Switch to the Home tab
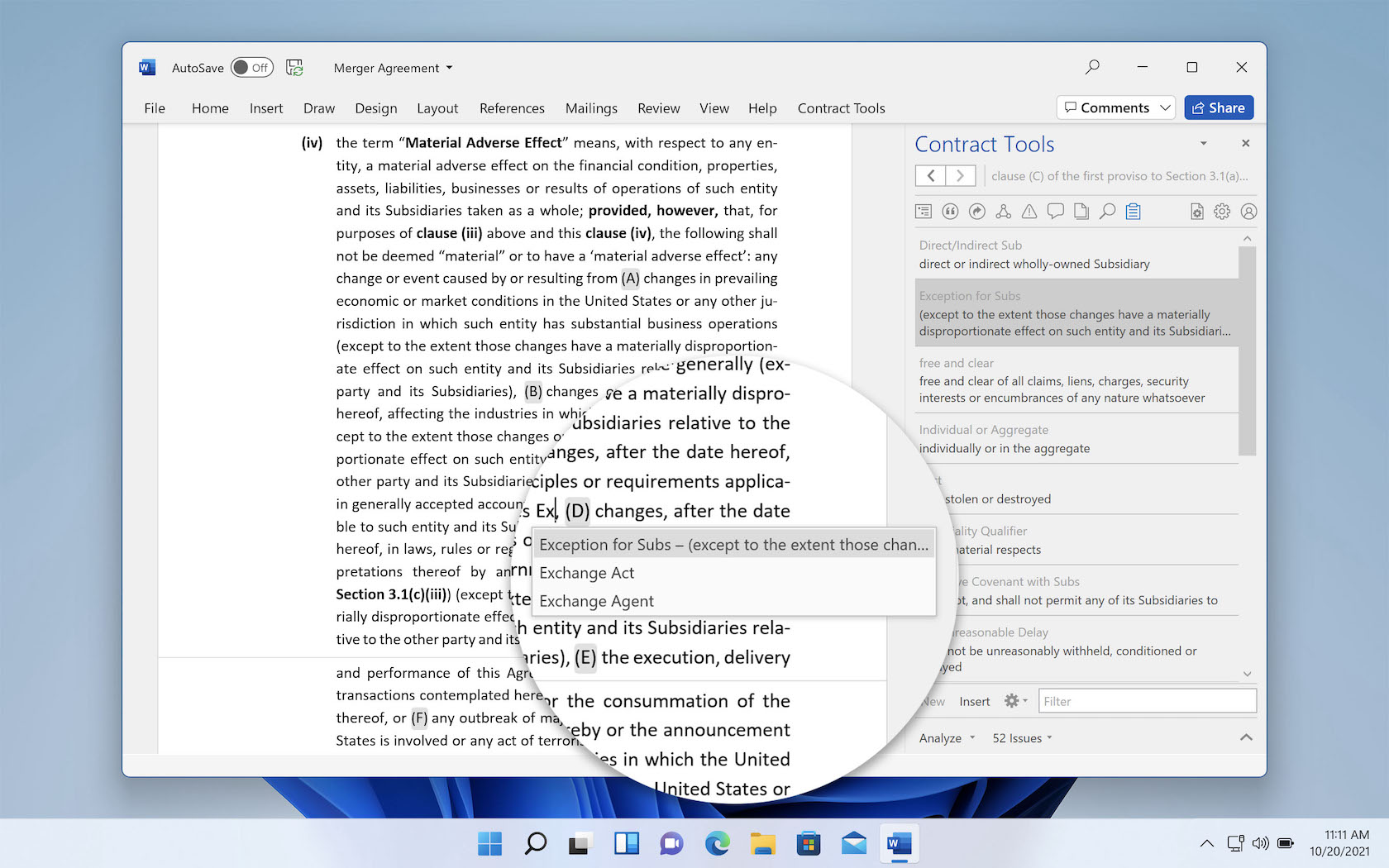This screenshot has width=1389, height=868. point(210,108)
